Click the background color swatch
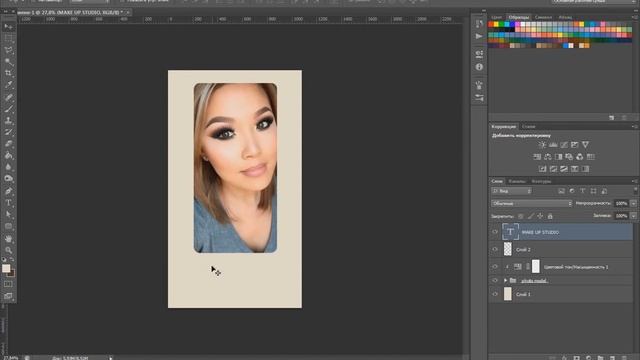 click(x=12, y=273)
